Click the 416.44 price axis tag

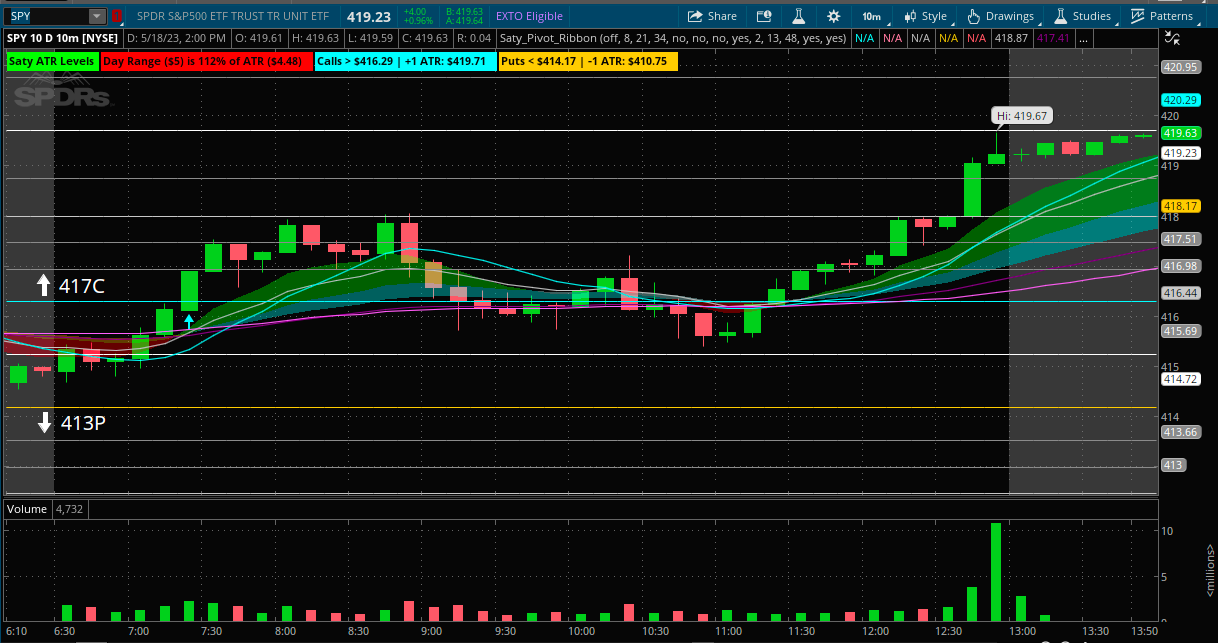1180,293
